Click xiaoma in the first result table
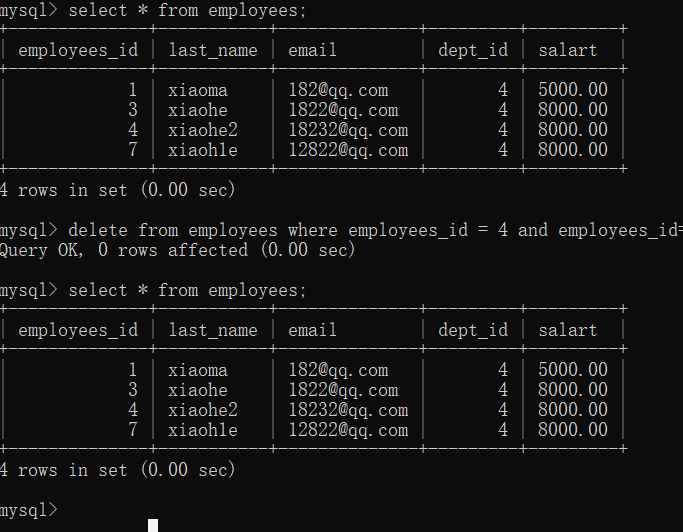 (198, 90)
